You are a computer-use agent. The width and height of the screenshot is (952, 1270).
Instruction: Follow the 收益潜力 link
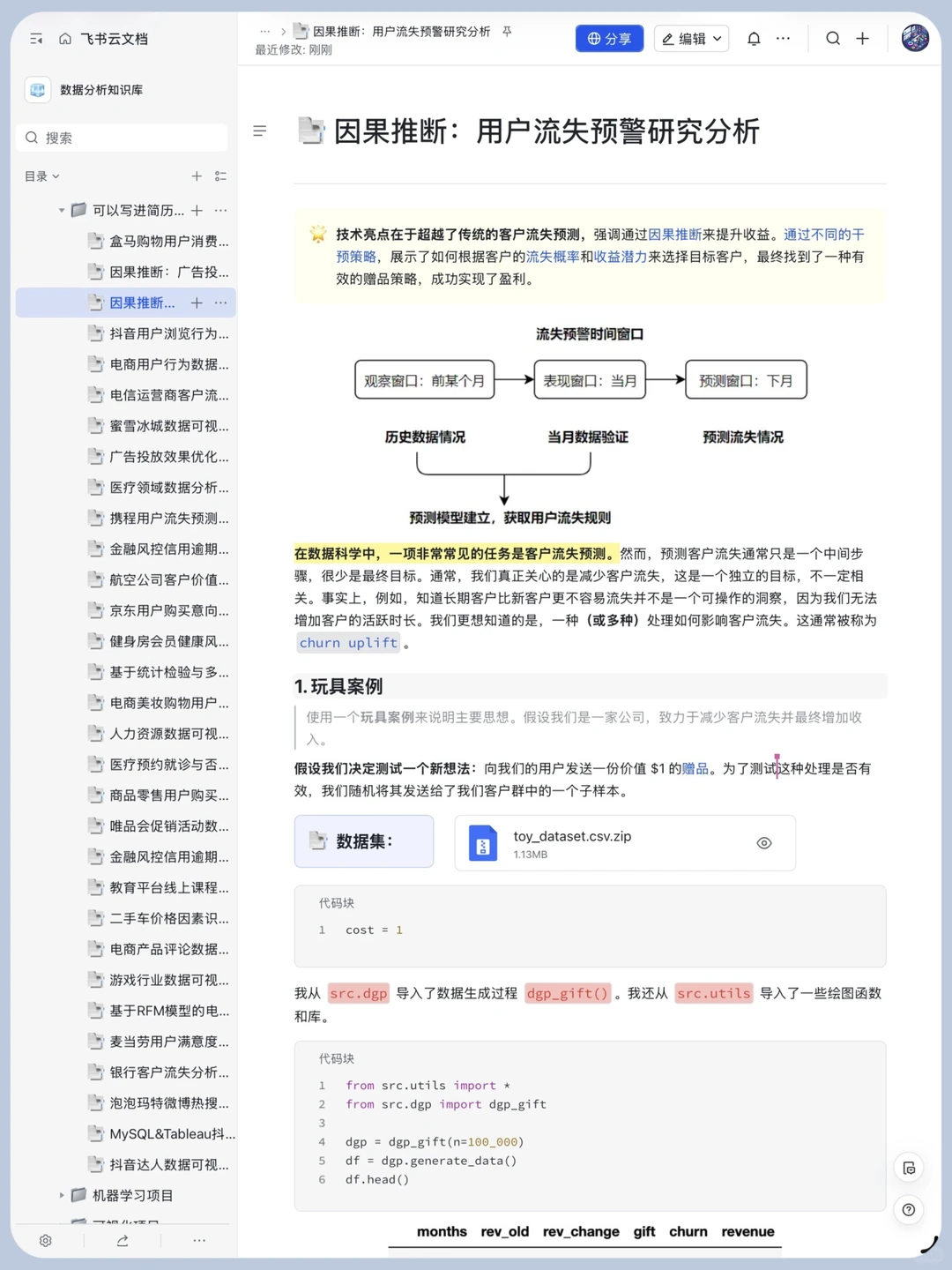621,257
